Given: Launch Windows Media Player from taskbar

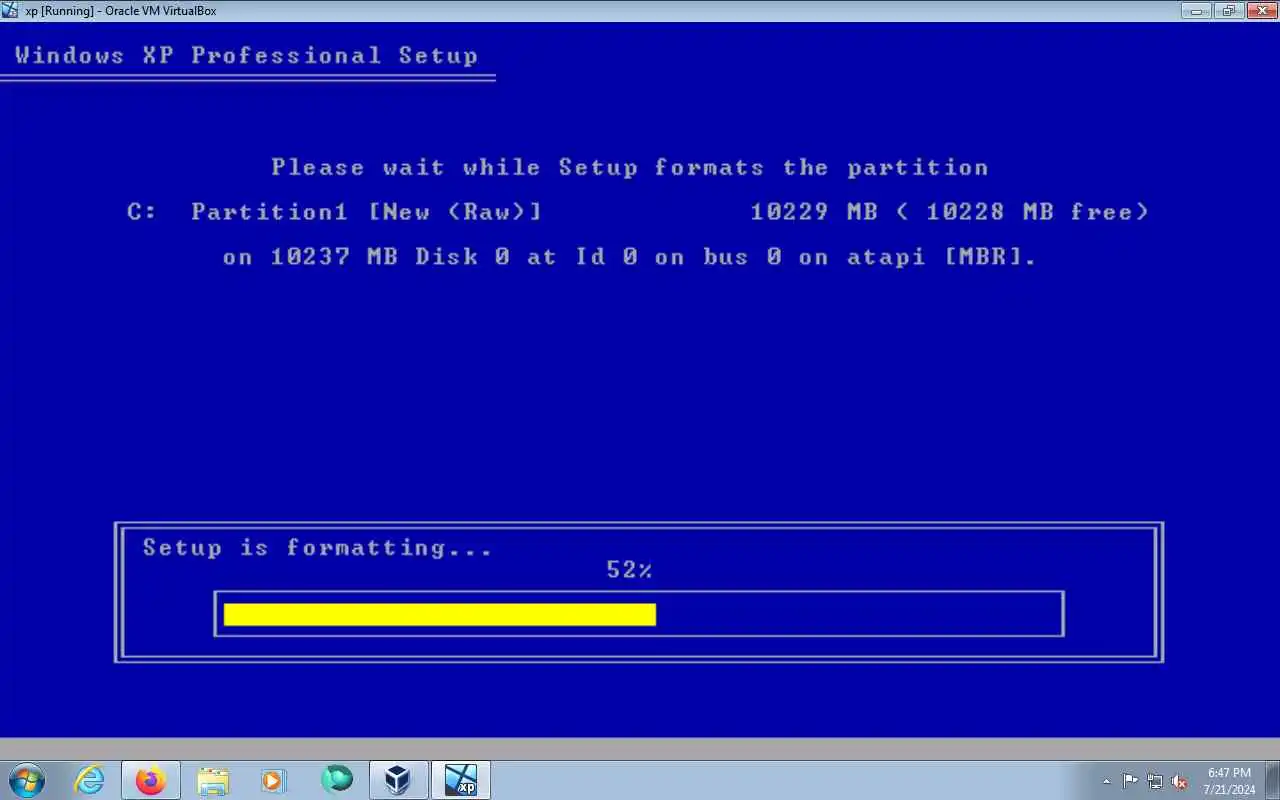Looking at the screenshot, I should 273,780.
